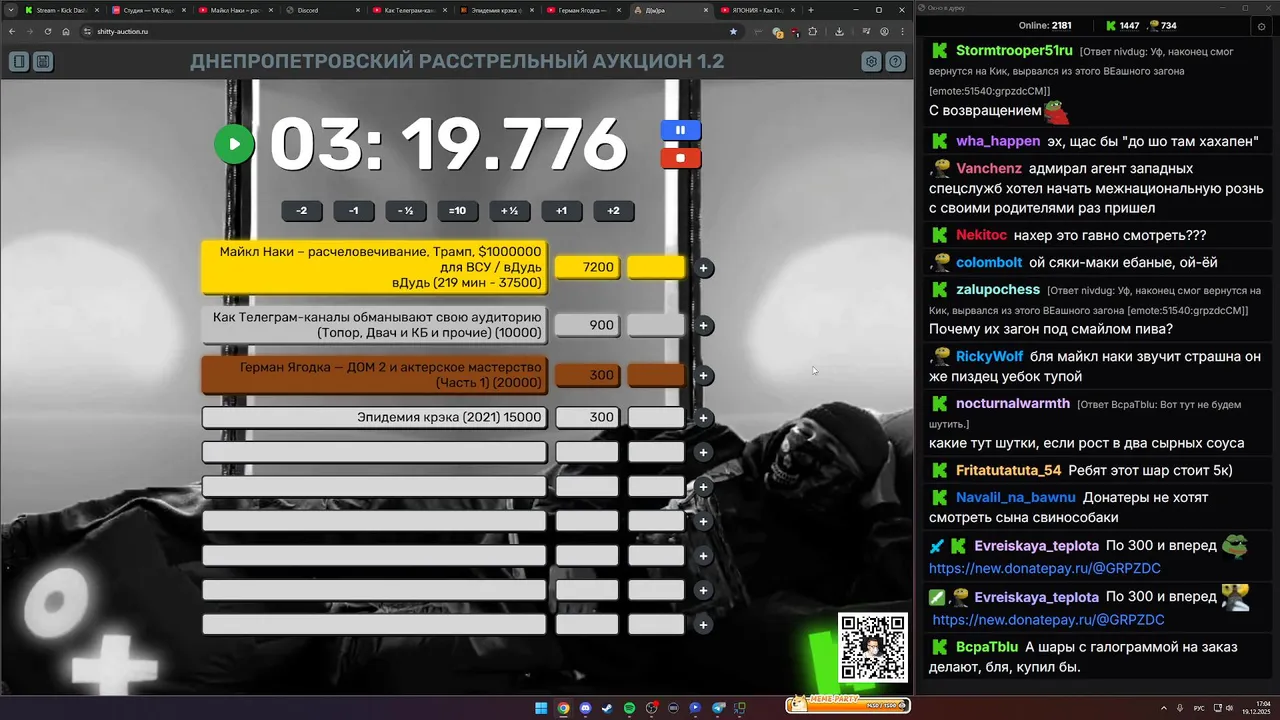Click username nocturnalwarmth in chat
Screen dimensions: 1280x720
pos(1012,403)
